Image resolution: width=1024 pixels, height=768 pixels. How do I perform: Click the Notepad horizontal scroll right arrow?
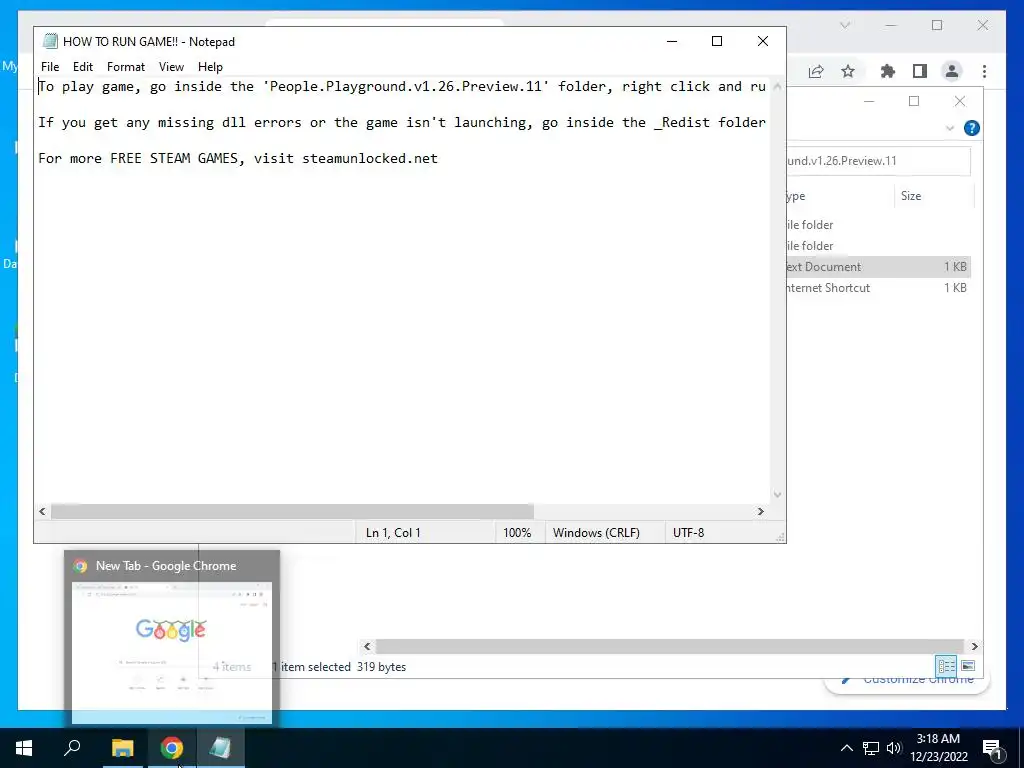pos(760,511)
